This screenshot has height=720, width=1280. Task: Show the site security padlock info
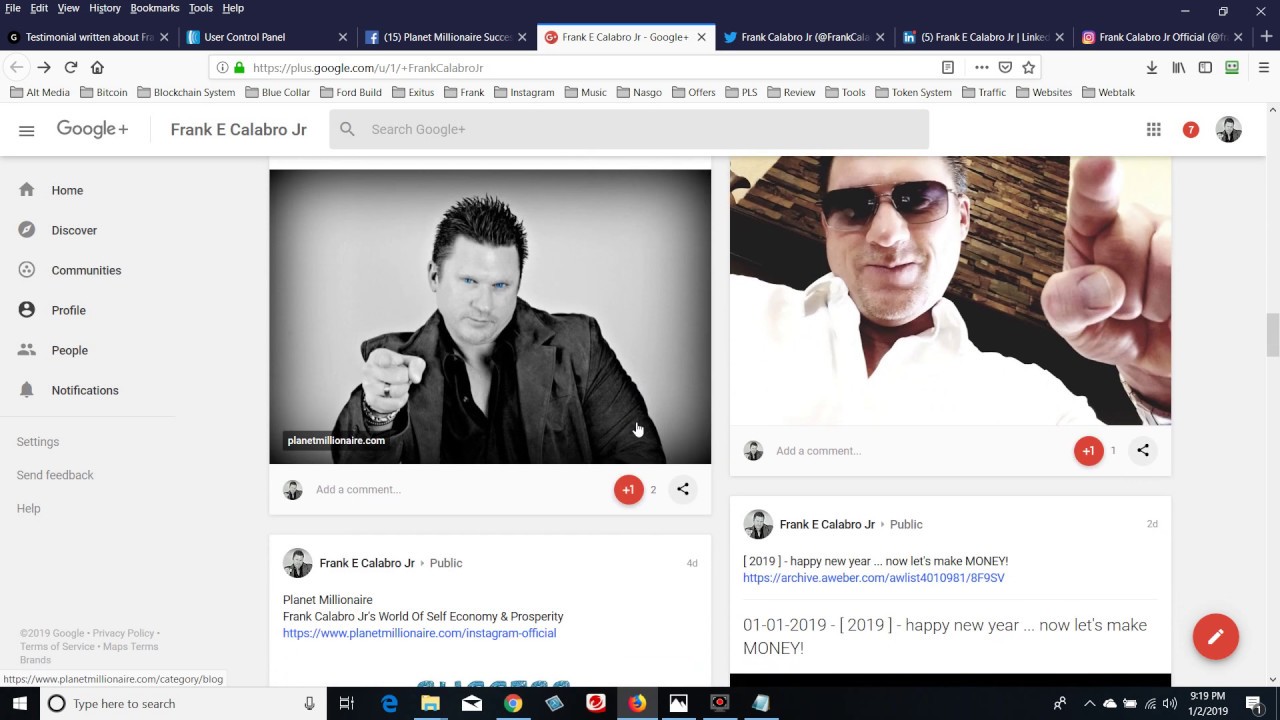point(239,67)
